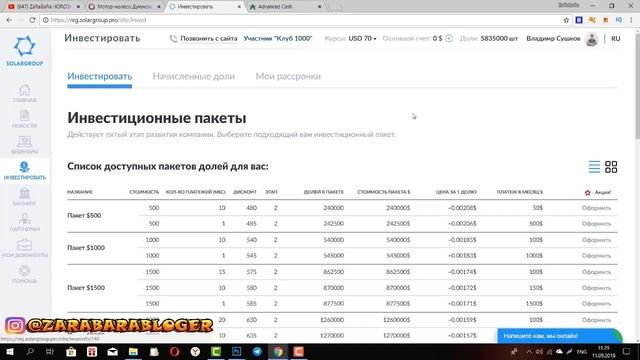
Task: Click Оформить for the 242500 shares package
Action: coord(596,224)
